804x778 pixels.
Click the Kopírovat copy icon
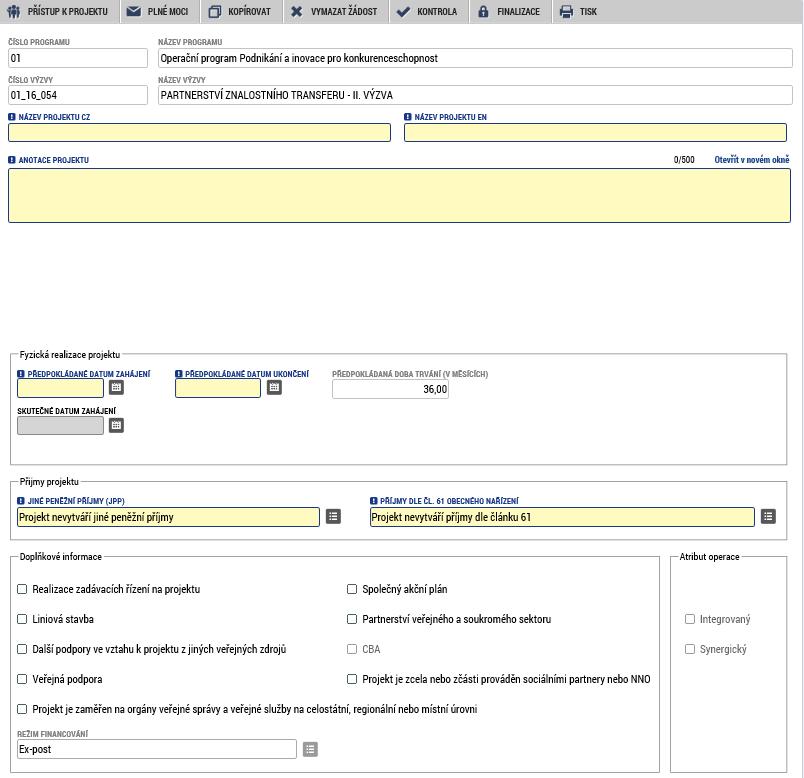[215, 11]
